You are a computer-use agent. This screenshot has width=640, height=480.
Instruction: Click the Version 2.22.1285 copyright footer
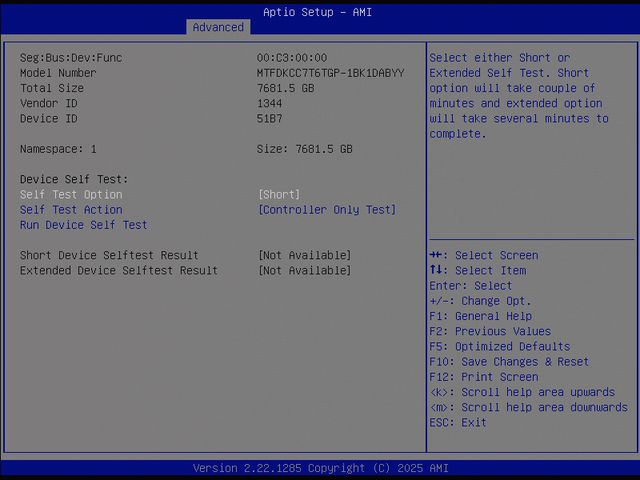point(320,468)
